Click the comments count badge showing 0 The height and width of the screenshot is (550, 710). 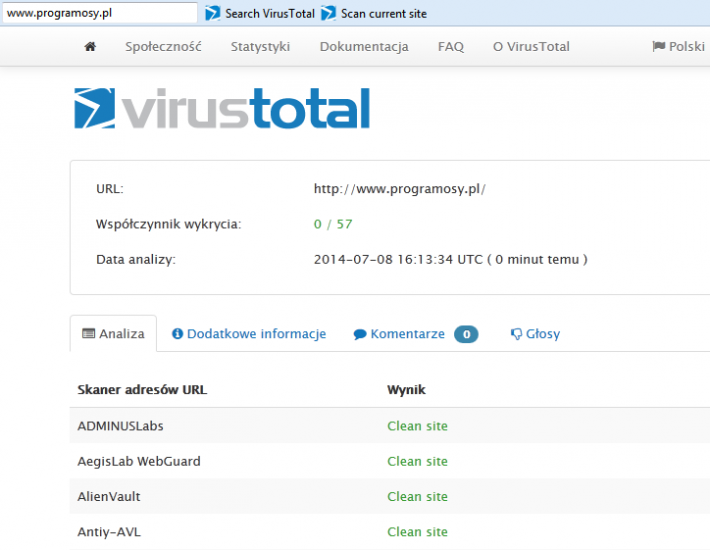pos(466,334)
